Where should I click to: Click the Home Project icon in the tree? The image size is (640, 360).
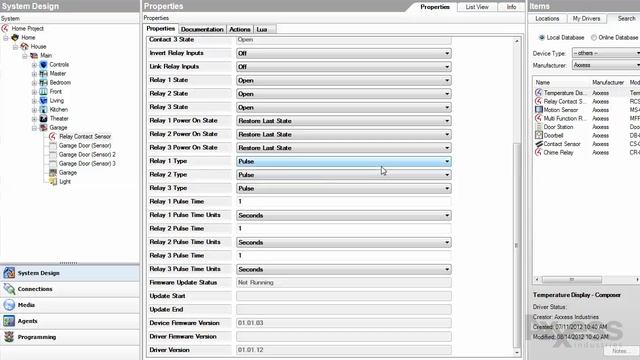pos(5,28)
